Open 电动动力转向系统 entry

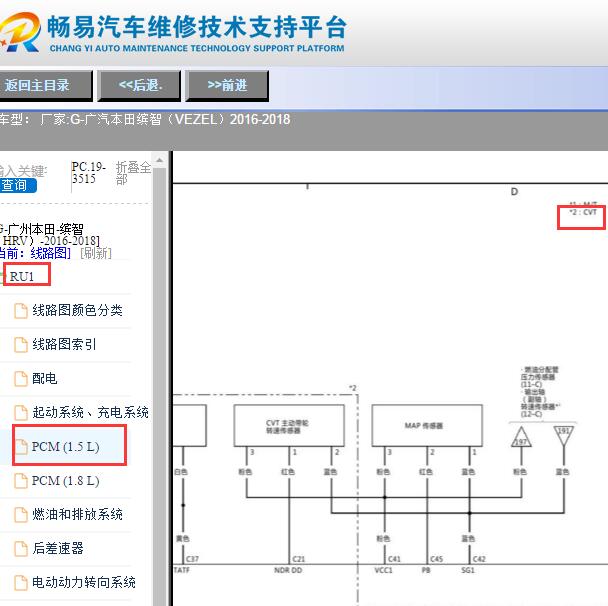click(84, 582)
